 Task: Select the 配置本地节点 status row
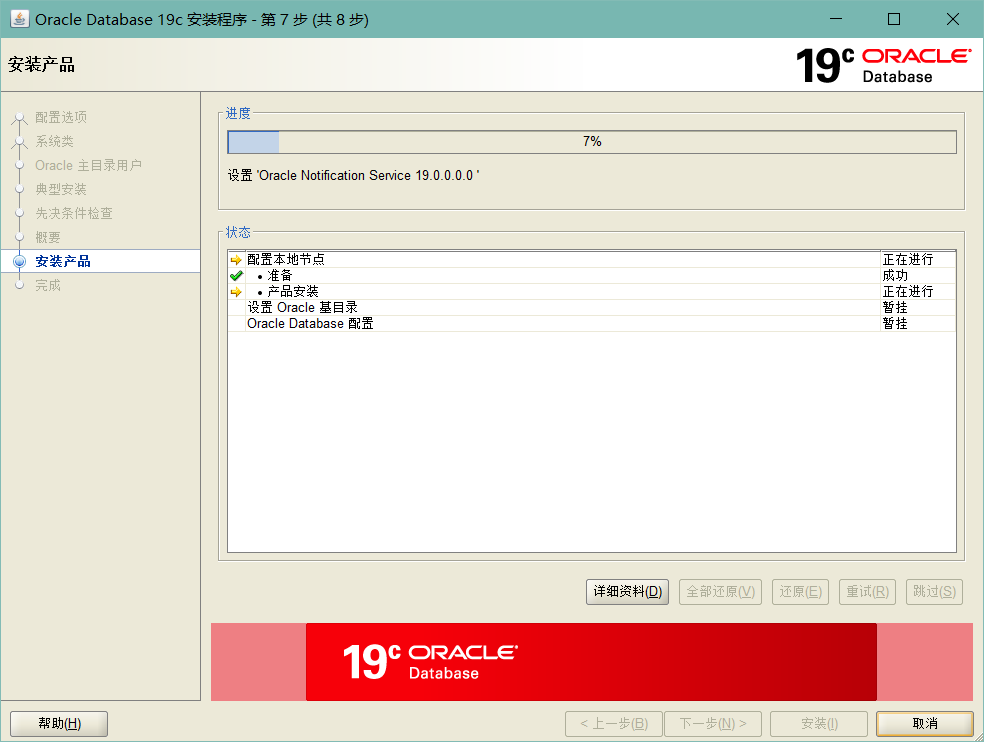[592, 259]
